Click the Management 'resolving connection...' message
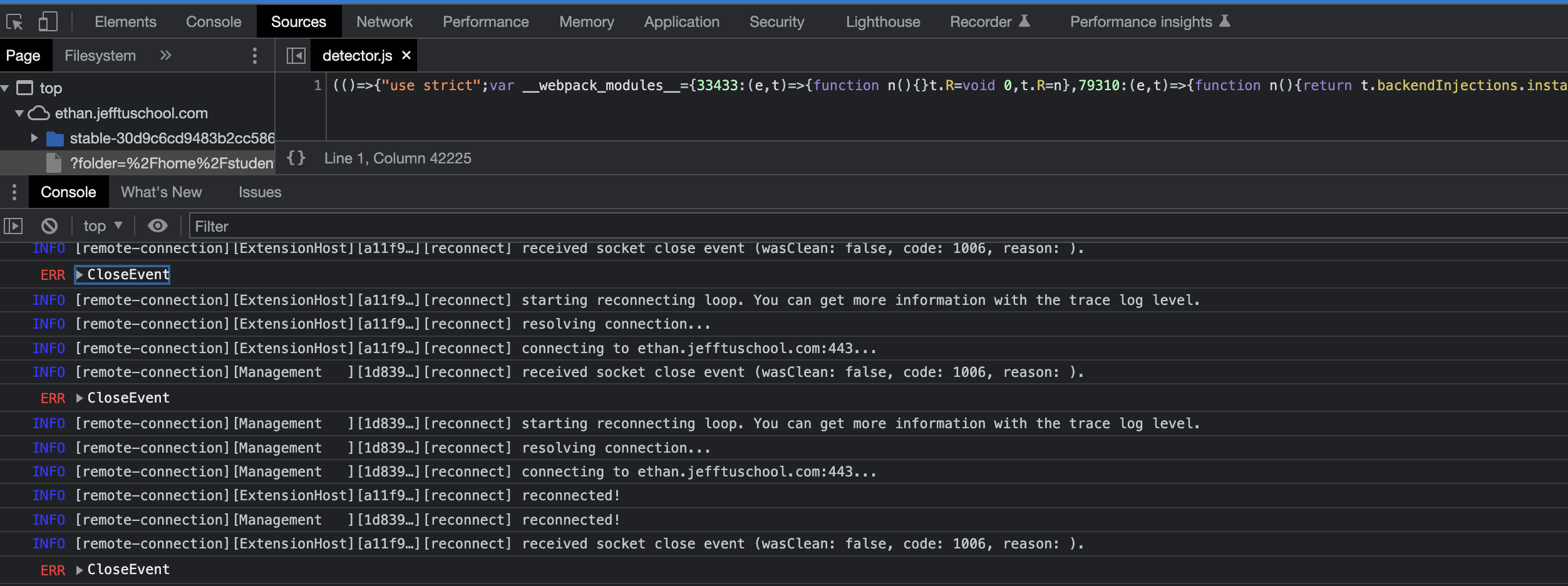The image size is (1568, 586). point(616,448)
